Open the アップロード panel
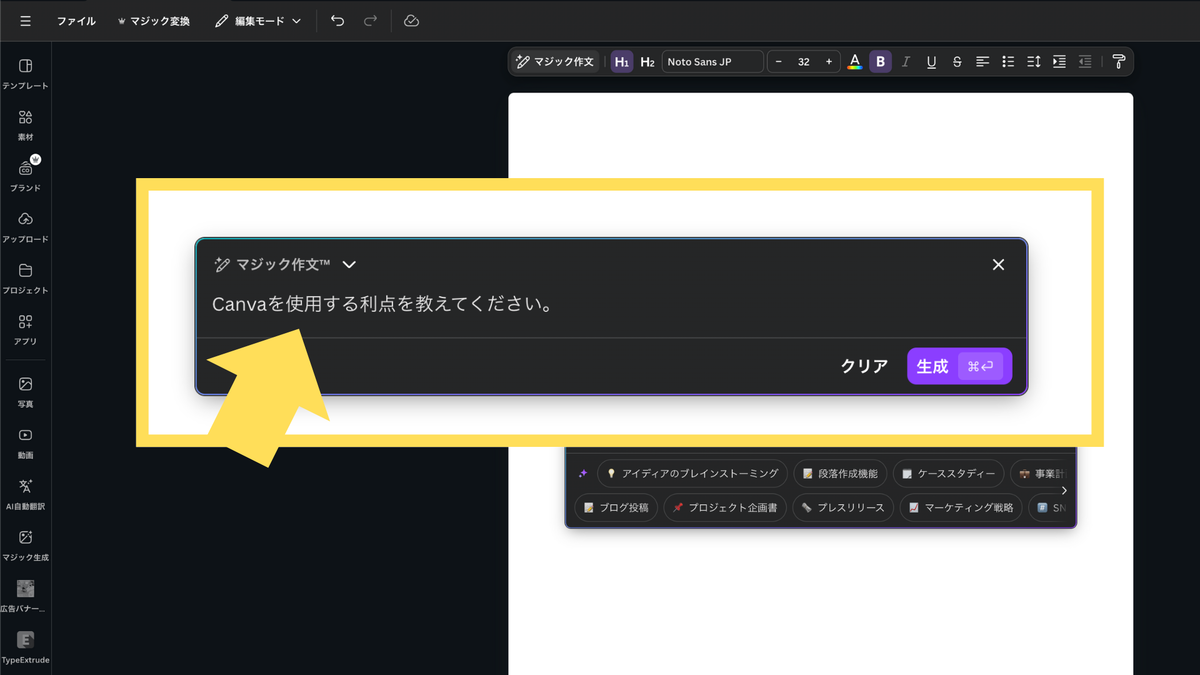 [x=25, y=227]
